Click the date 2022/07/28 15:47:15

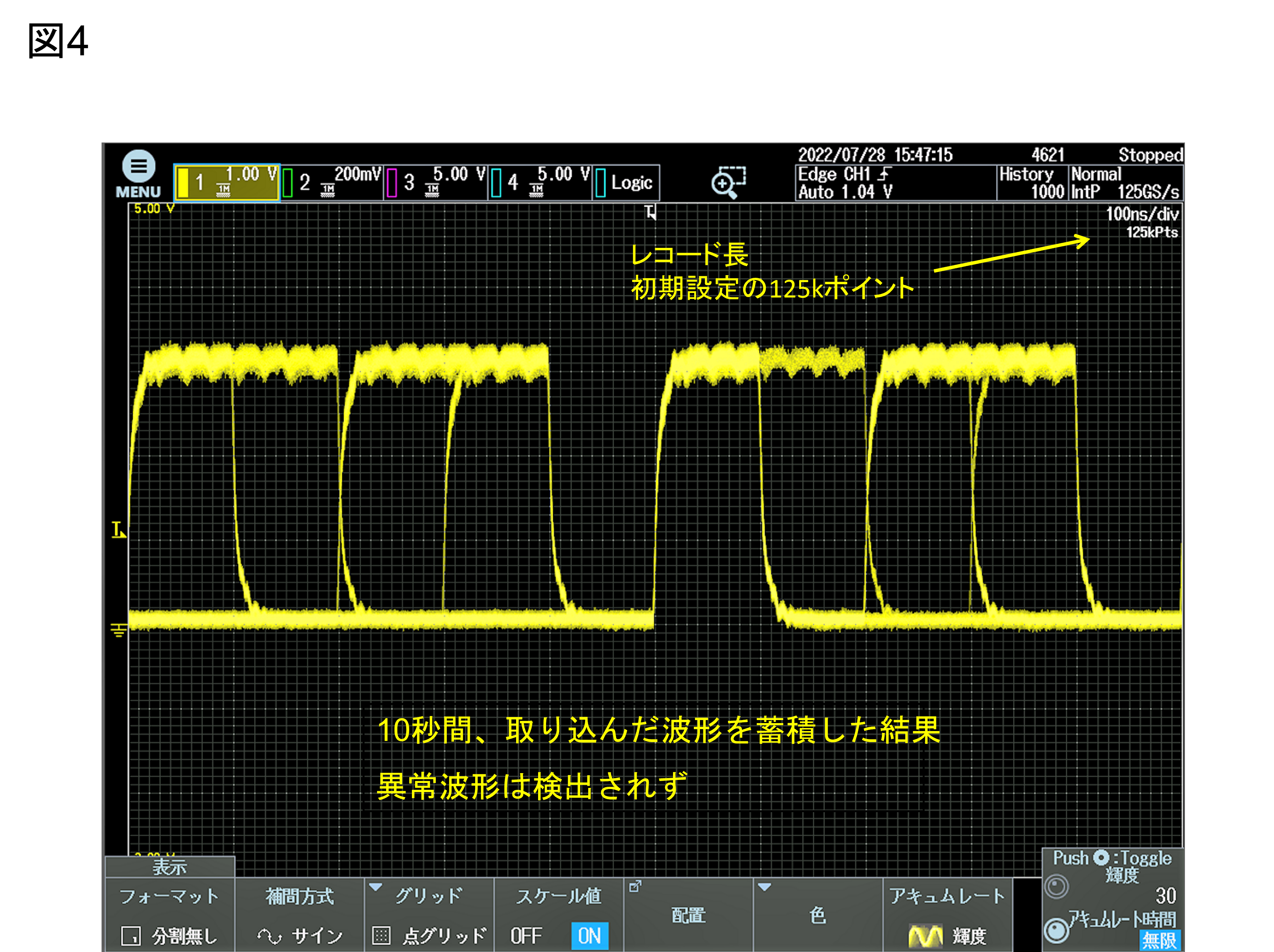[875, 155]
